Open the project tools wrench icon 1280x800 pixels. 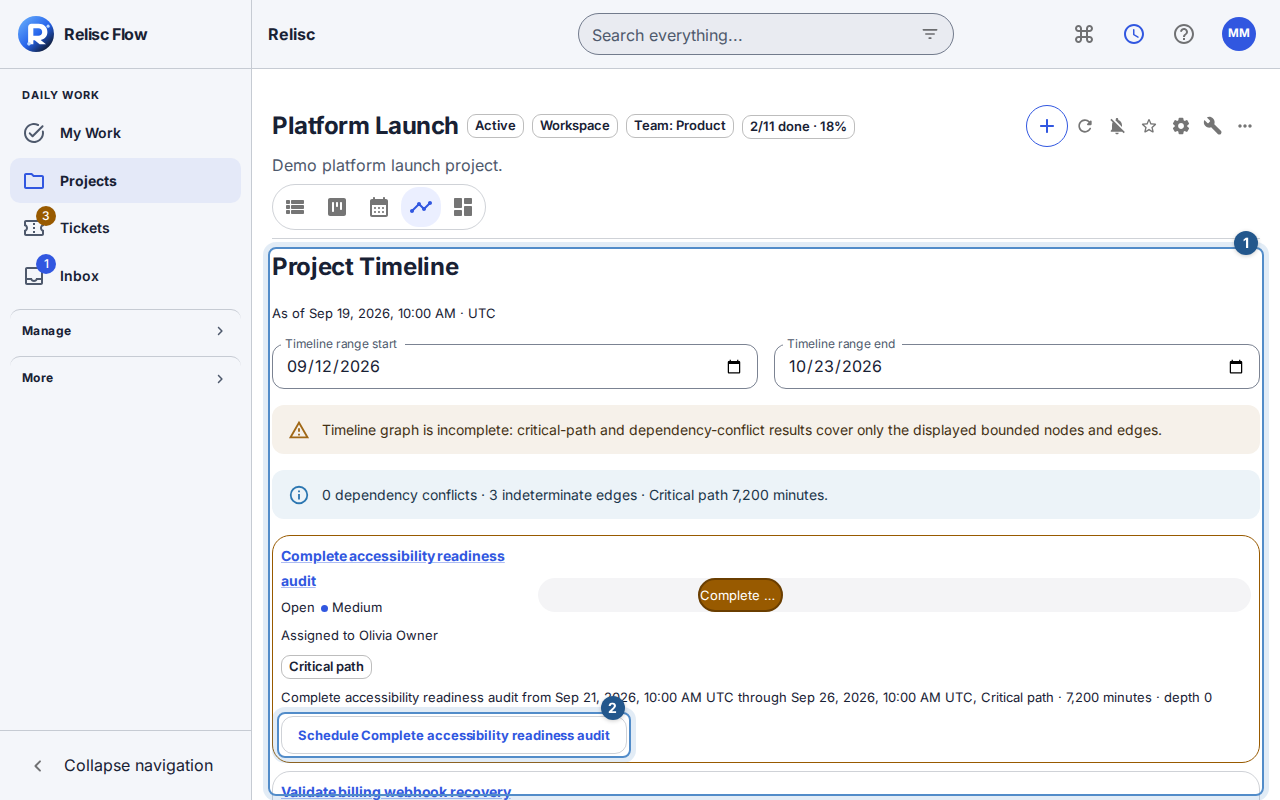click(x=1213, y=126)
